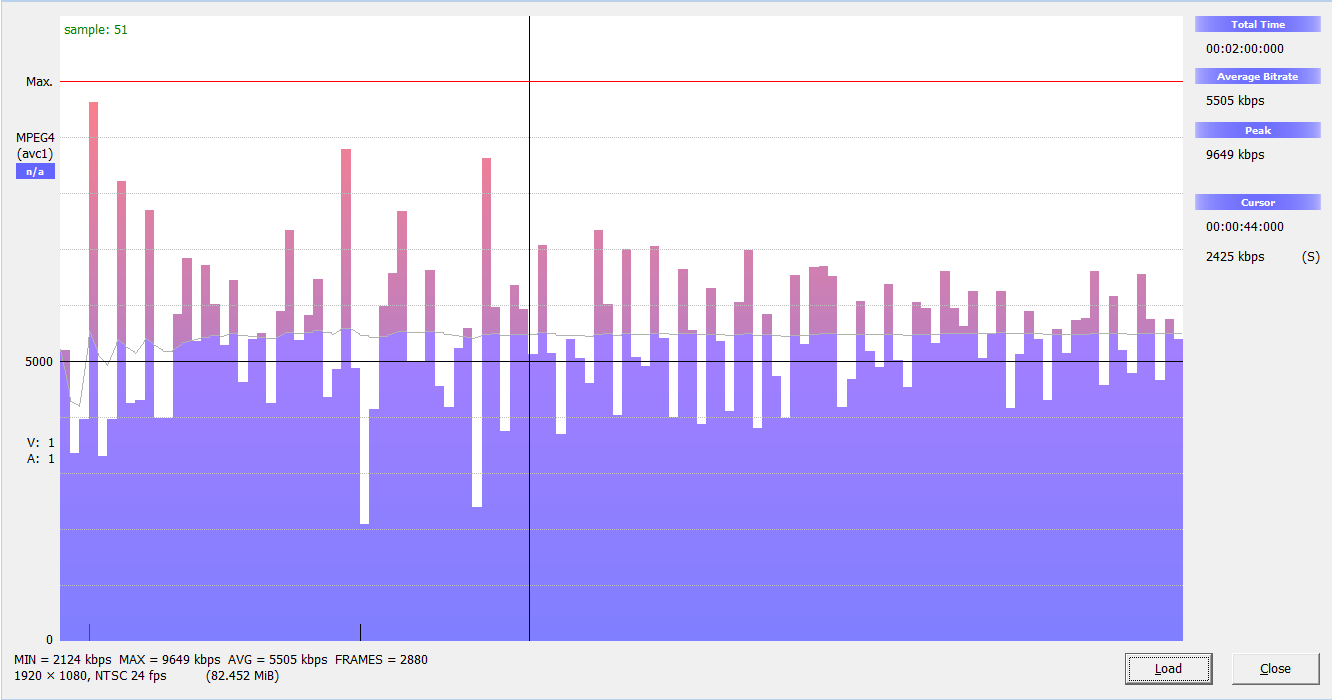The width and height of the screenshot is (1332, 700).
Task: Click the (avc1) codec label
Action: pyautogui.click(x=35, y=153)
